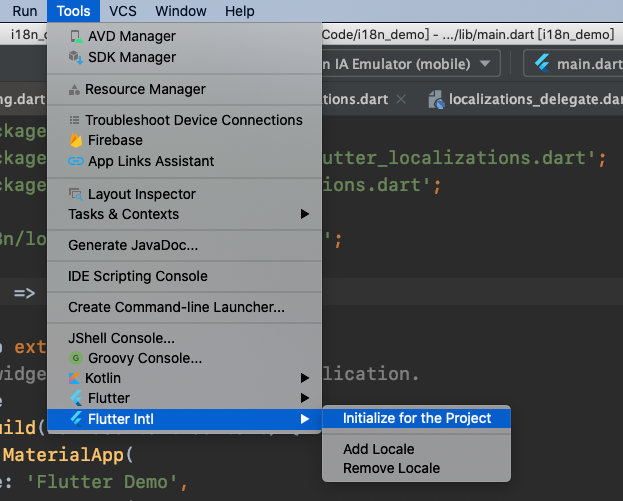Open the VCS menu
623x501 pixels.
123,11
